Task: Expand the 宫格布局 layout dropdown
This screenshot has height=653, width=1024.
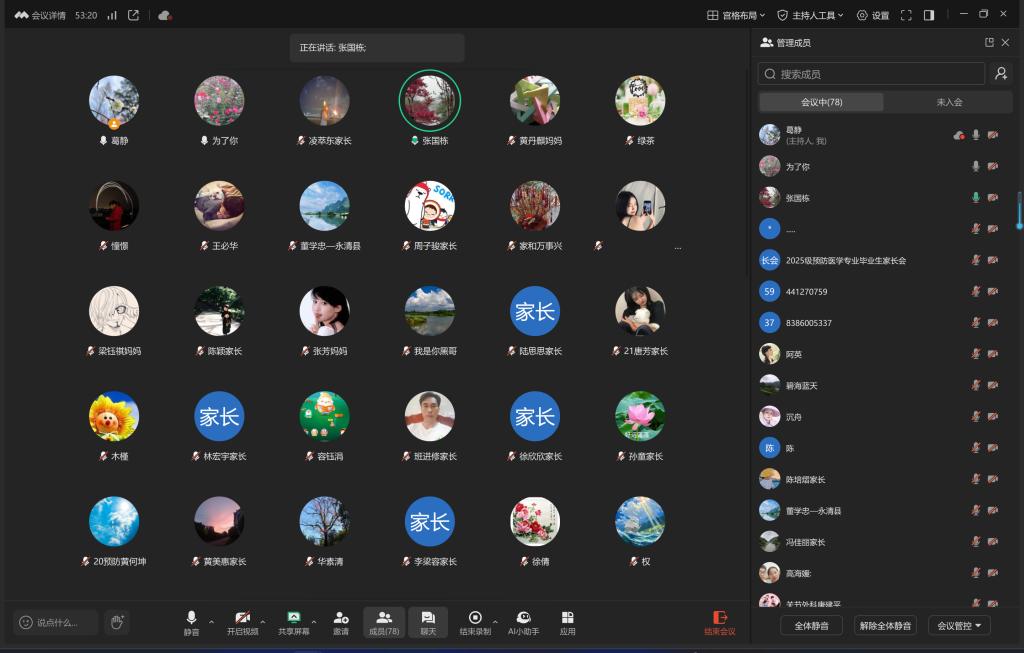Action: (x=736, y=15)
